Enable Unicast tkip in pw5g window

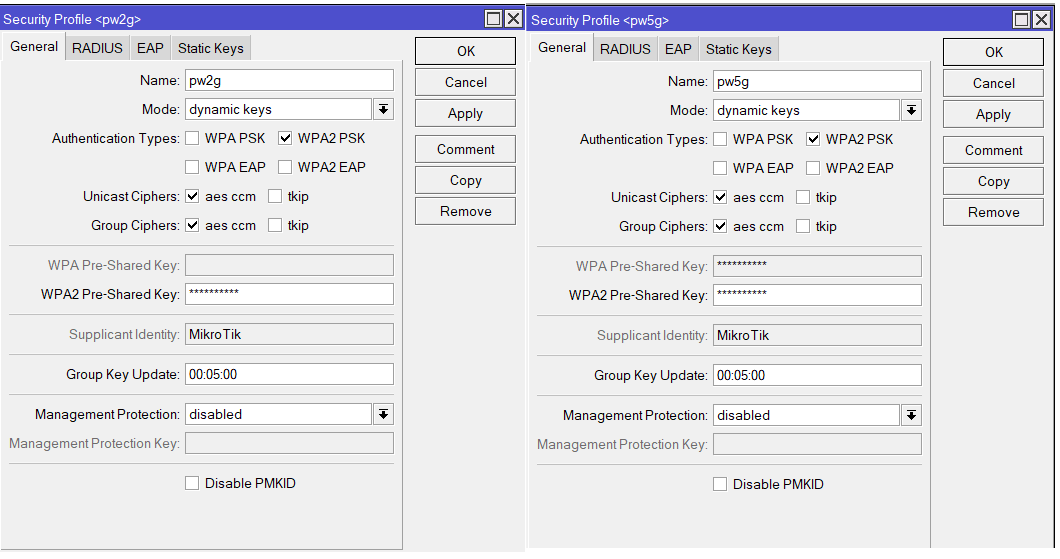click(802, 197)
